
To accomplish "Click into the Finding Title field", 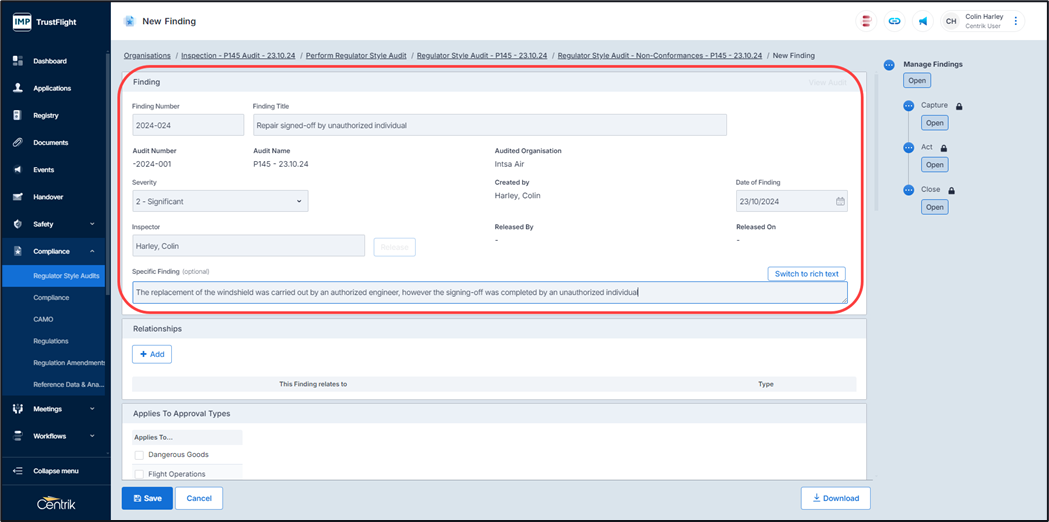I will click(x=489, y=126).
